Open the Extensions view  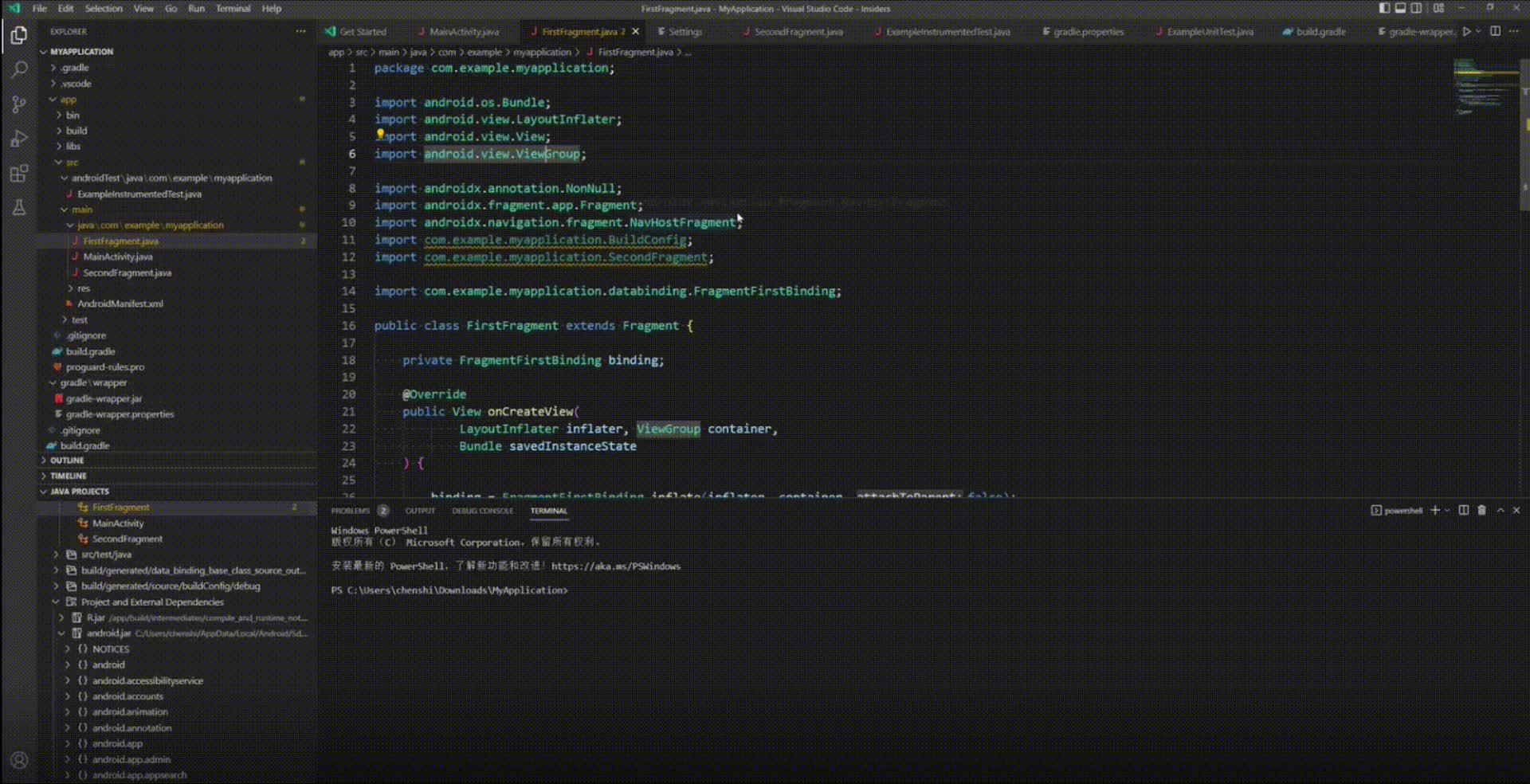click(19, 173)
